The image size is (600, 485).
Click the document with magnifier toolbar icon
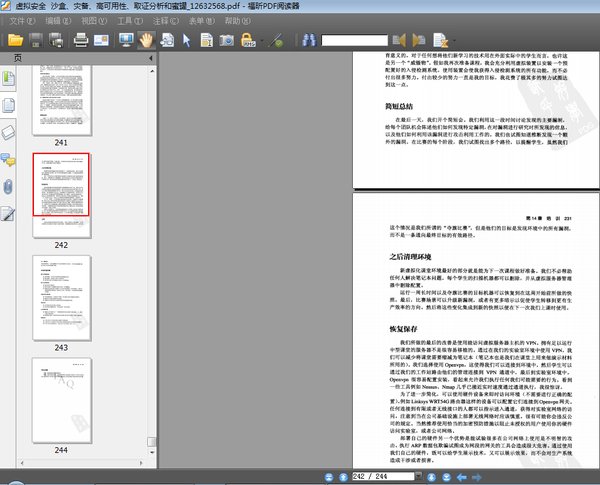pos(167,40)
